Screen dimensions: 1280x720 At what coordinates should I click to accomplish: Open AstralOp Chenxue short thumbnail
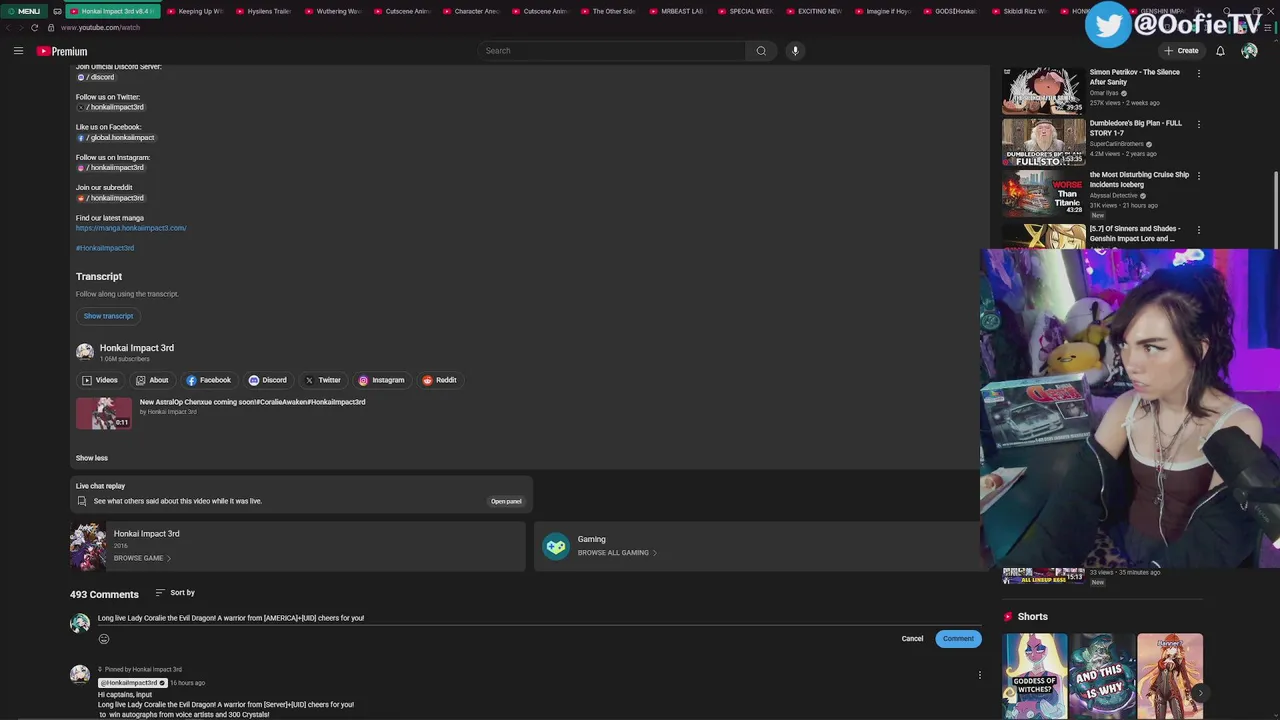104,413
